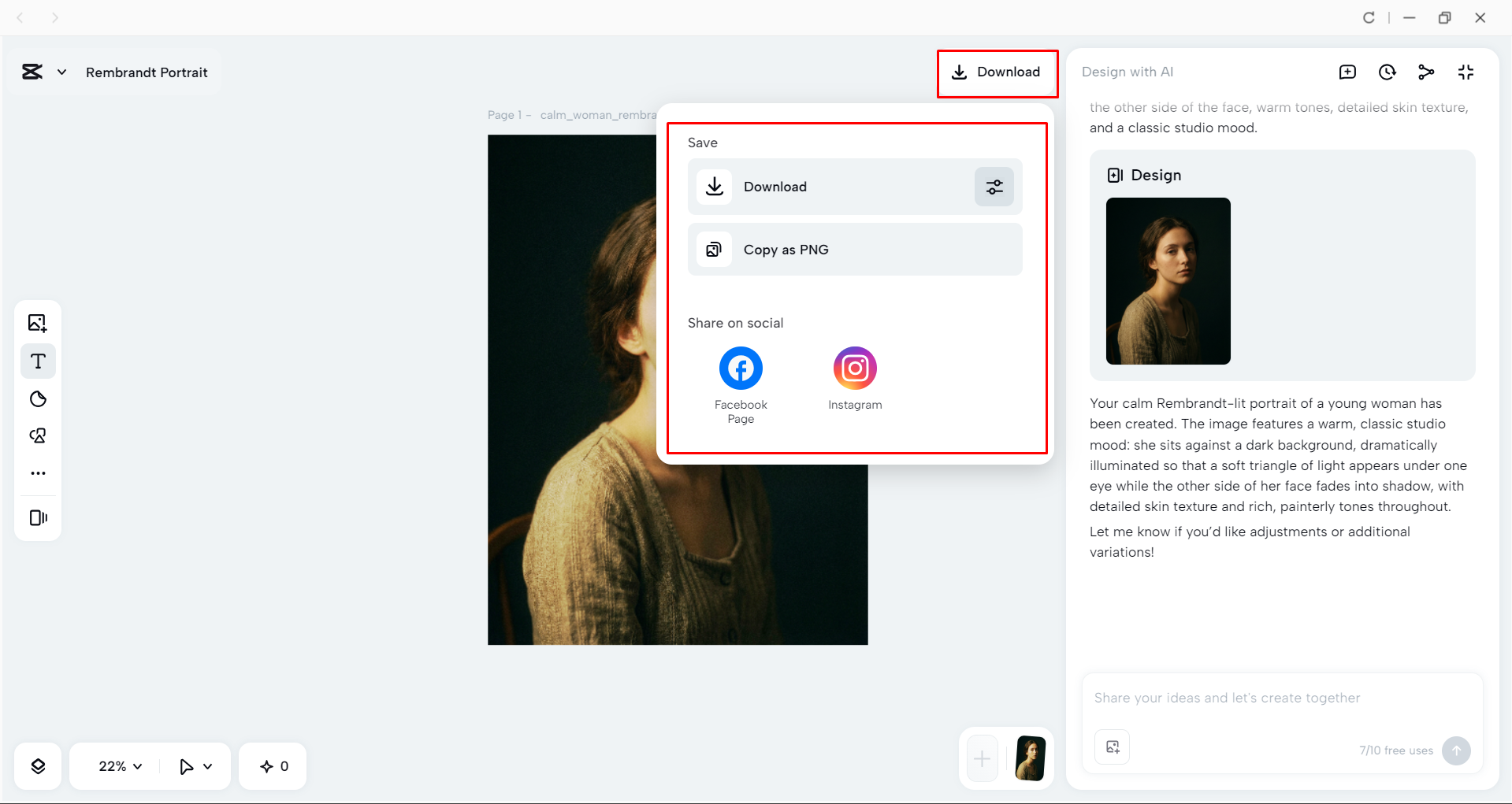Send the AI prompt with arrow button
The width and height of the screenshot is (1512, 804).
pos(1456,750)
